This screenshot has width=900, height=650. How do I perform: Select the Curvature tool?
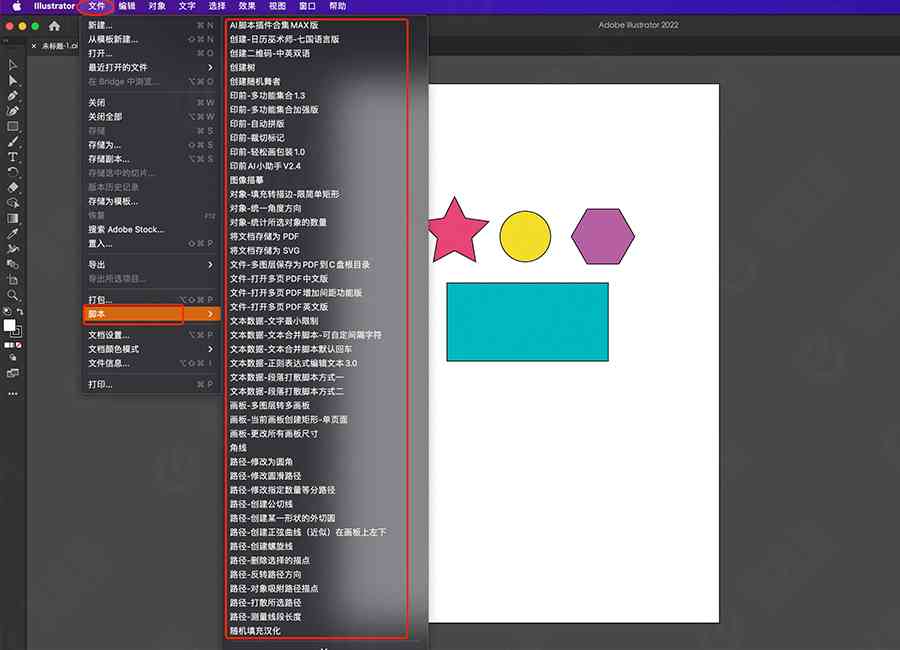13,111
